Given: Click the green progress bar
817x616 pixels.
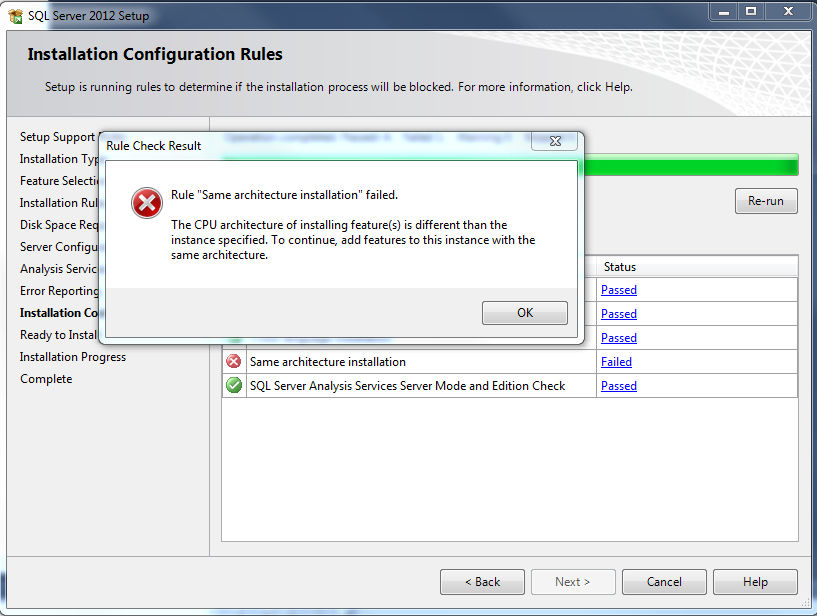Looking at the screenshot, I should pos(691,166).
